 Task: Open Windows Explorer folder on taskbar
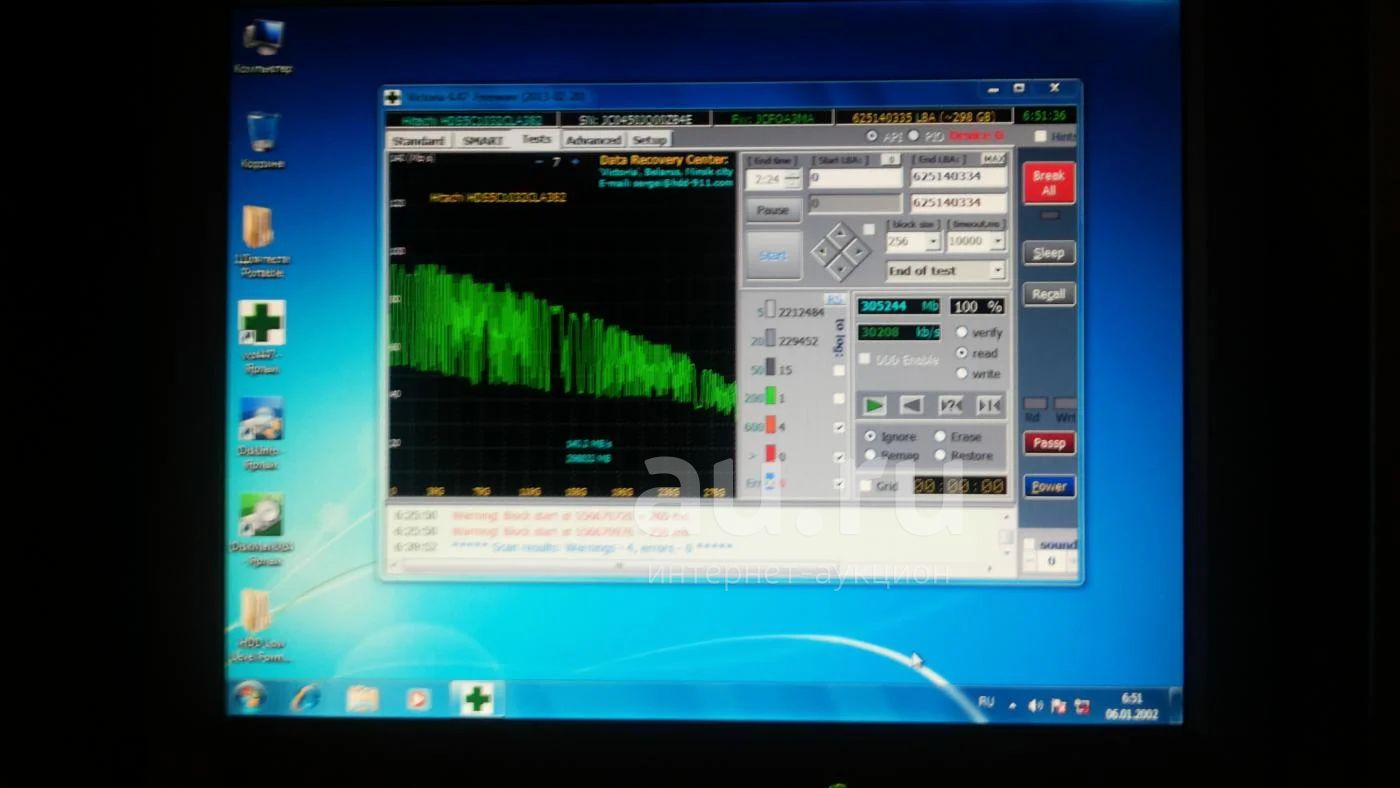click(x=361, y=699)
